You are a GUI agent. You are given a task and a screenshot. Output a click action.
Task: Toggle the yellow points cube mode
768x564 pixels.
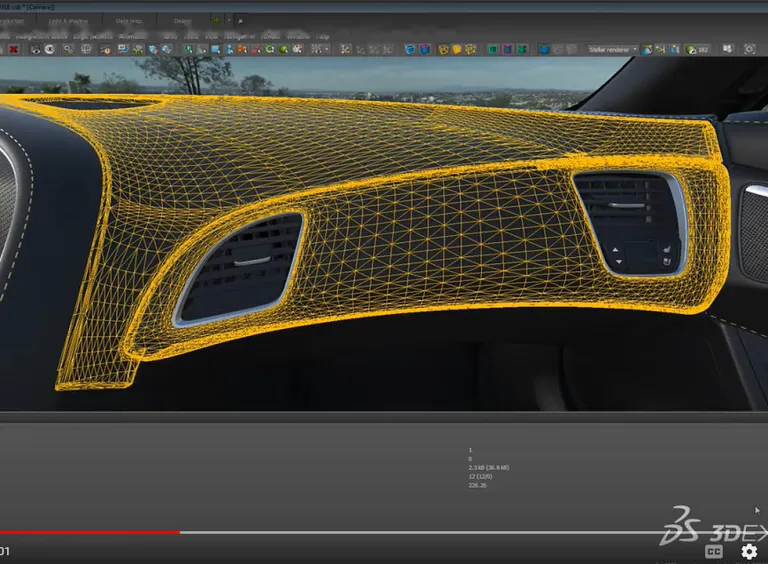(x=471, y=49)
